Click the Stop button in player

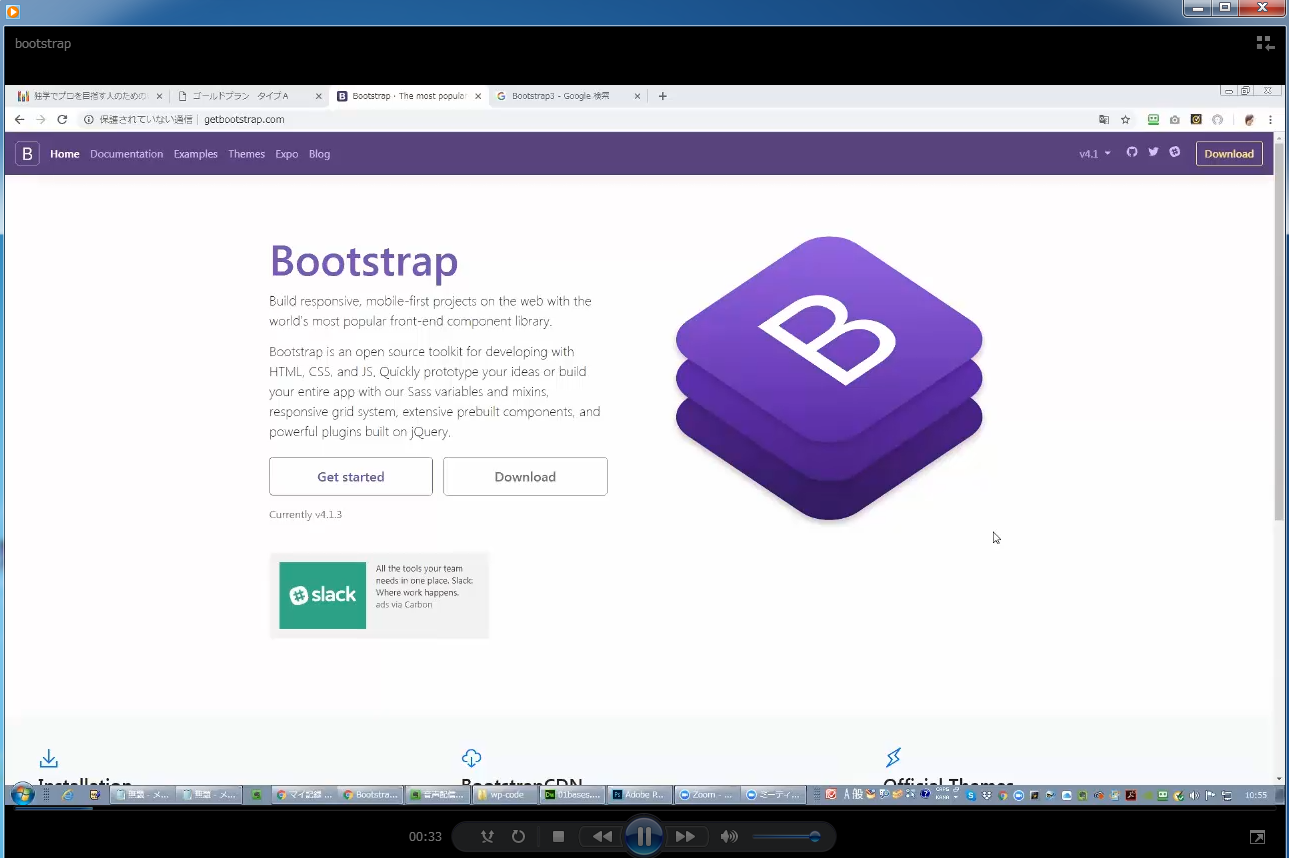pyautogui.click(x=559, y=837)
